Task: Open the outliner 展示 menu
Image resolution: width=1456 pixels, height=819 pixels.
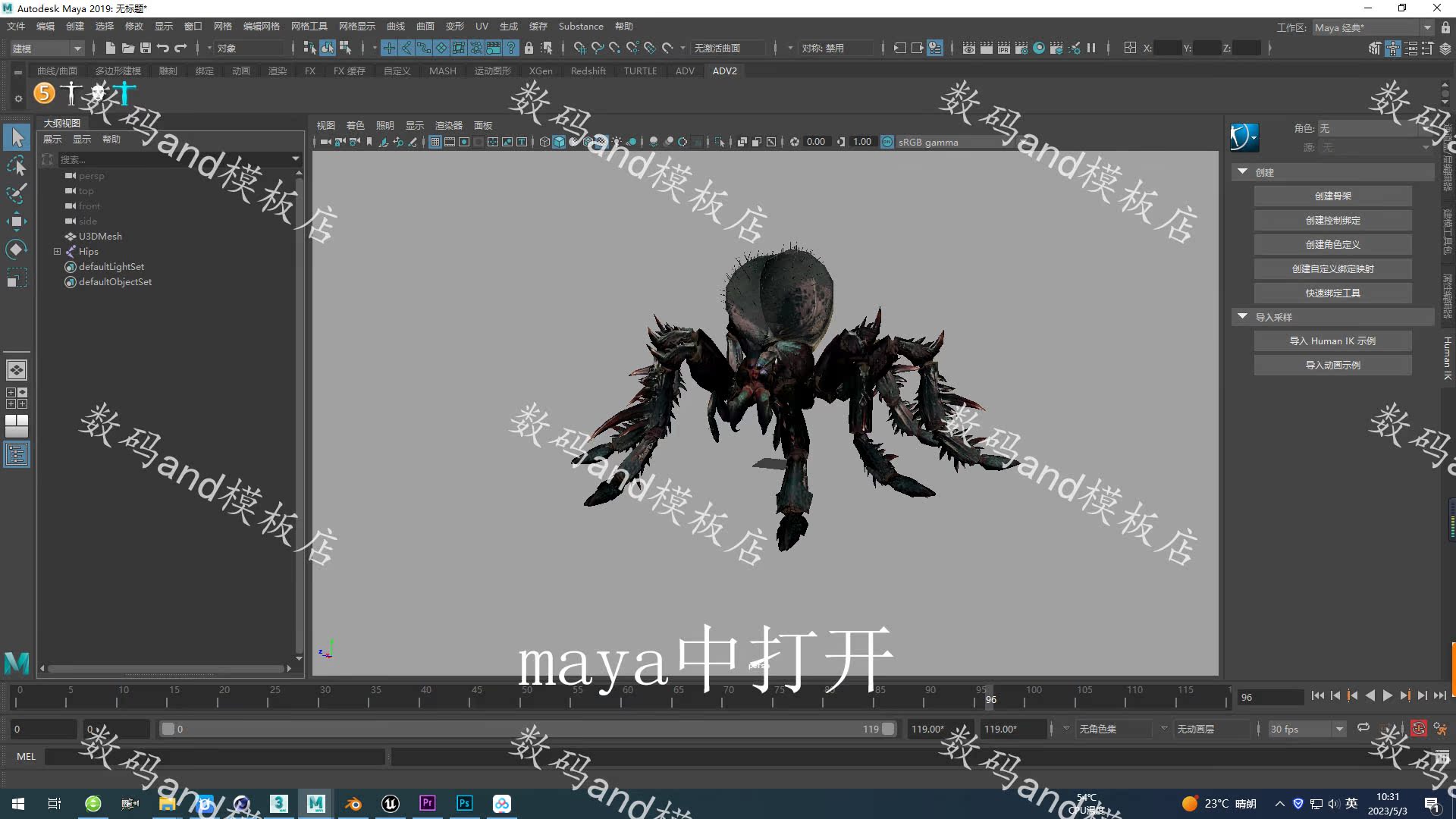Action: pos(52,140)
